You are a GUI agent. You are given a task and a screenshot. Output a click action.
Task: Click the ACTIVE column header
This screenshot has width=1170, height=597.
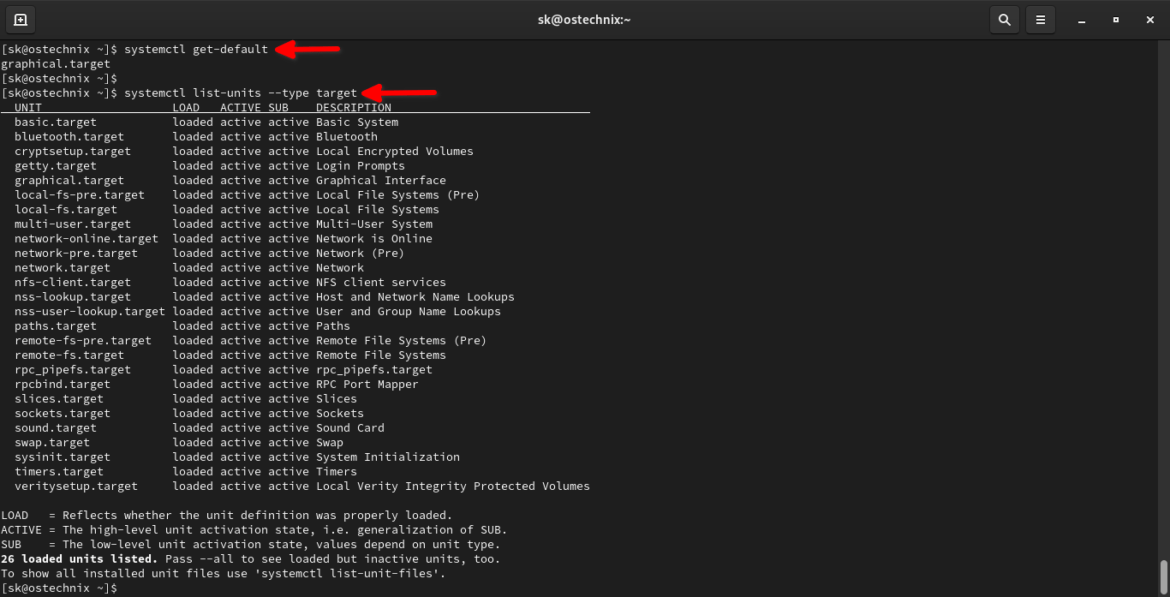point(240,107)
